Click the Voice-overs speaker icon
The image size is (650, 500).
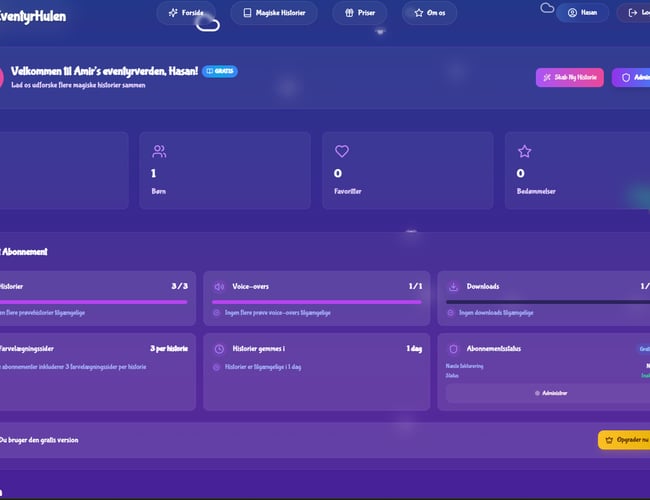pos(220,286)
